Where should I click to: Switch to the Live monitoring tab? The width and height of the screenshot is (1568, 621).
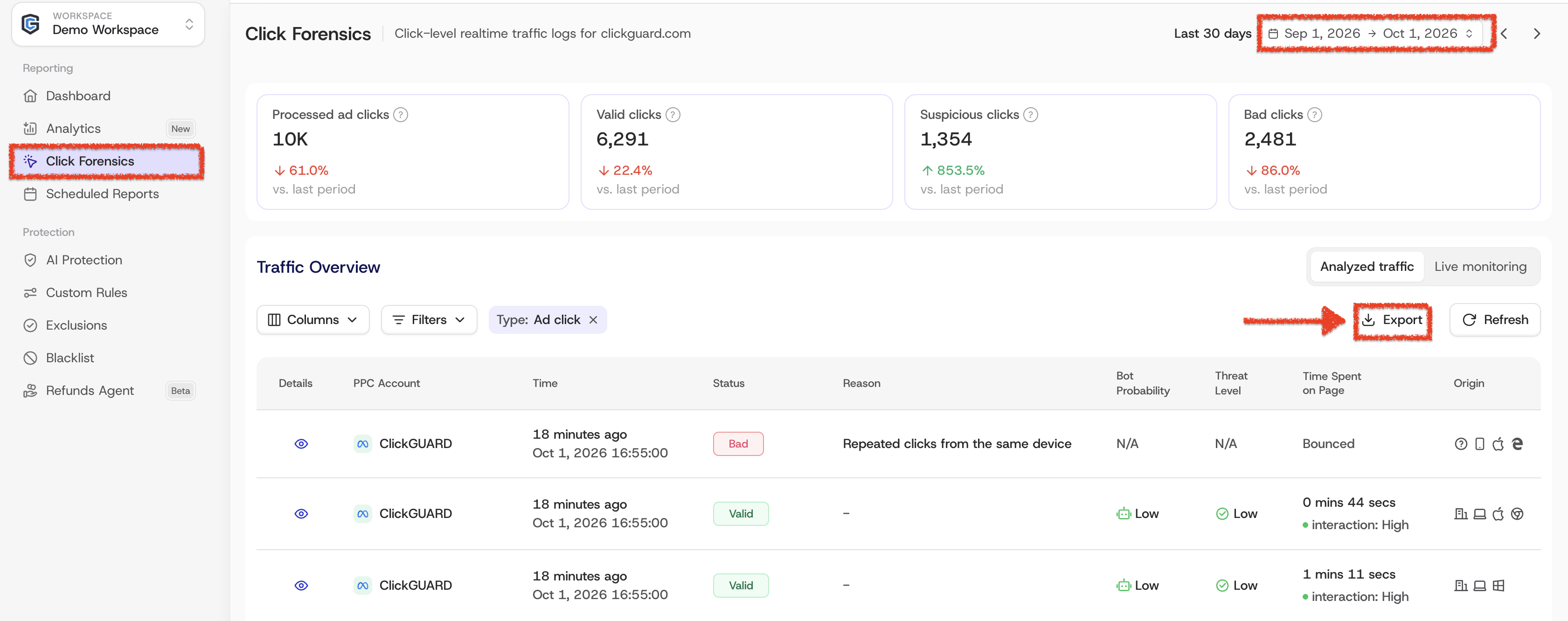(x=1480, y=267)
